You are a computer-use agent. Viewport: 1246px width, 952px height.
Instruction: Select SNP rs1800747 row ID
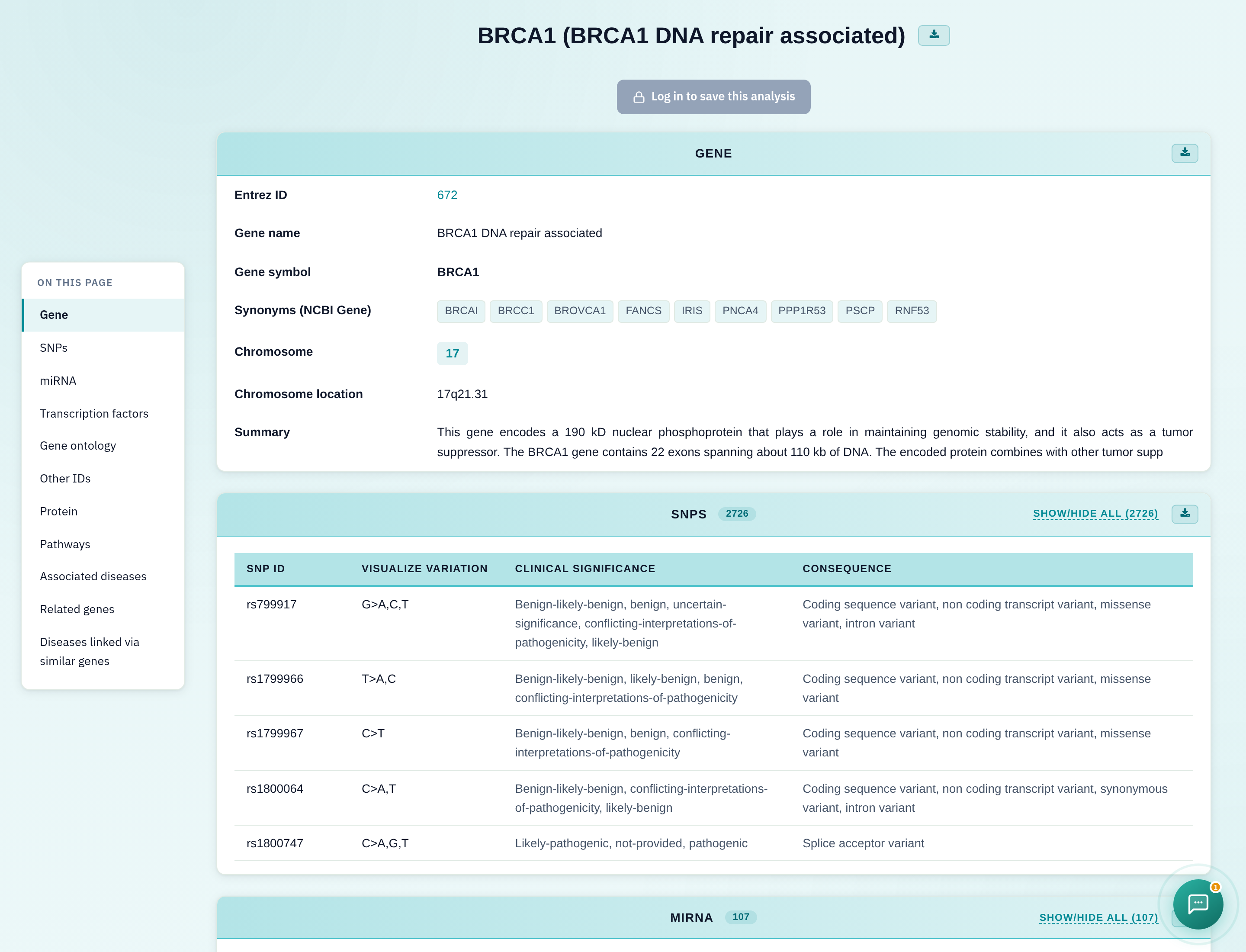coord(275,843)
